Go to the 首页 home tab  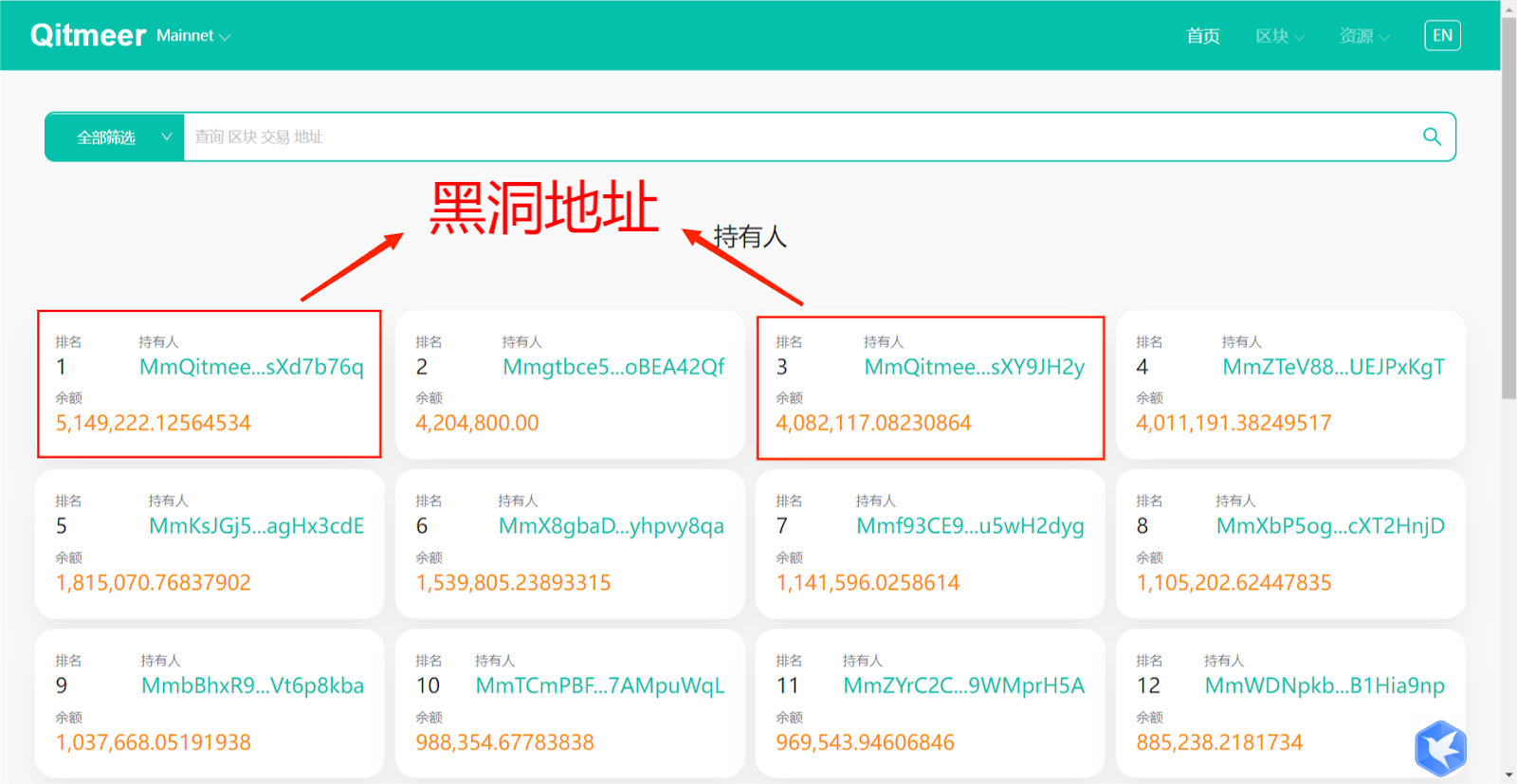[1203, 36]
